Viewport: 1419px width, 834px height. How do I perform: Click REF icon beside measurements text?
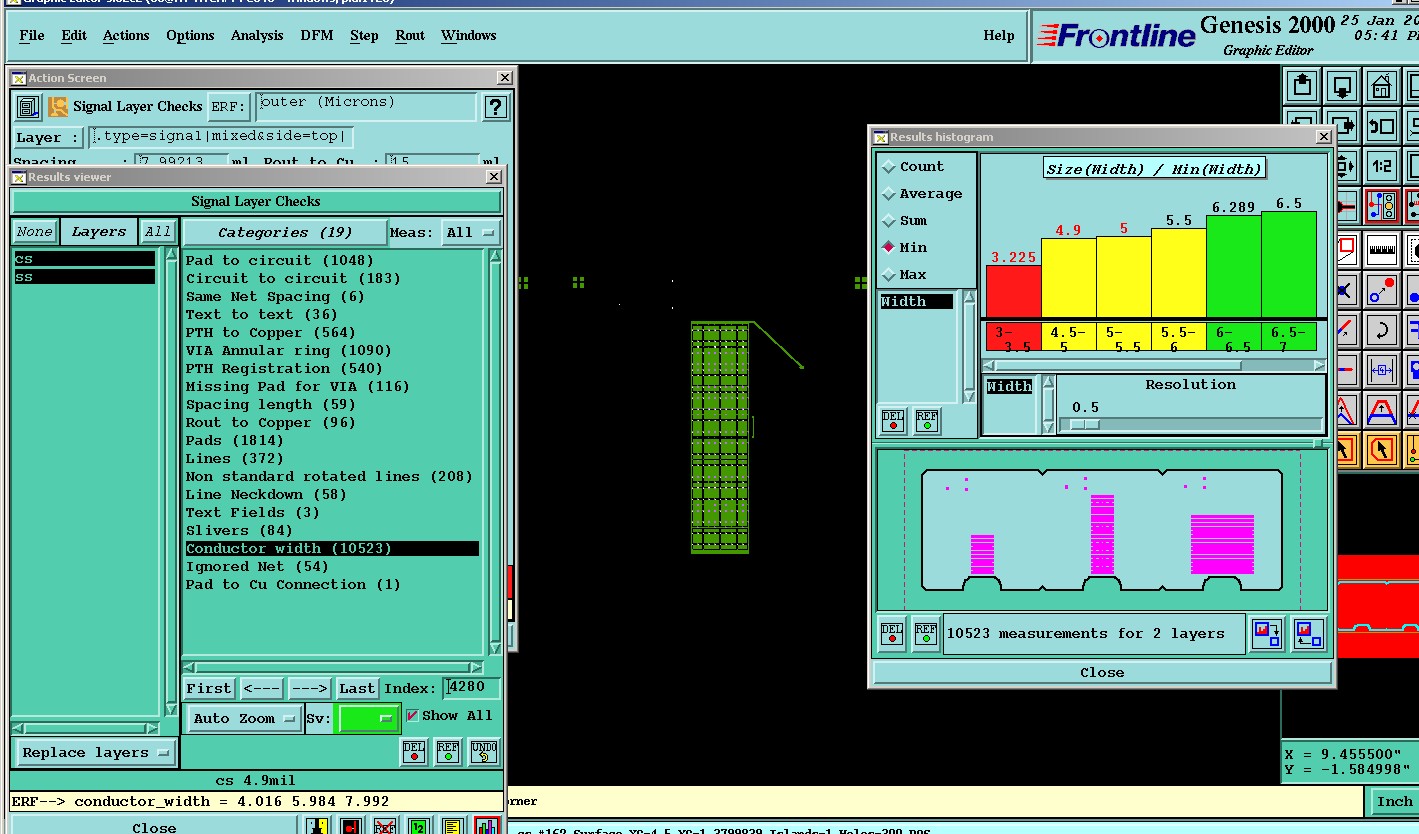click(x=926, y=634)
